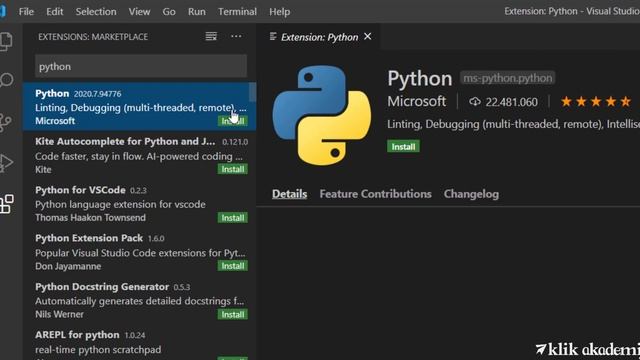This screenshot has width=640, height=360.
Task: Clear extensions search results icon
Action: tap(211, 36)
